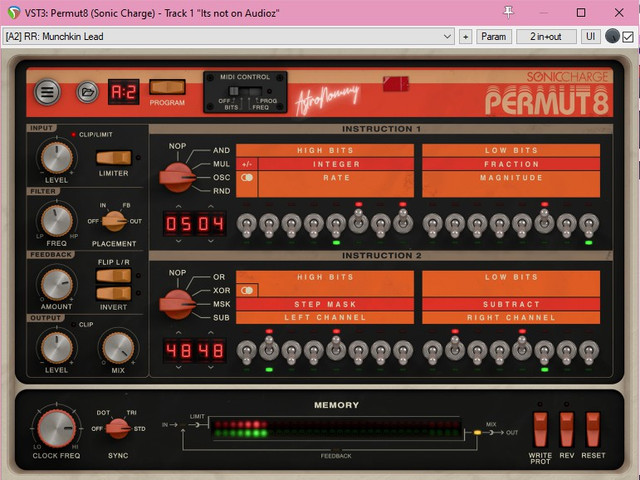Click the memory LED display
This screenshot has width=640, height=480.
[x=337, y=429]
